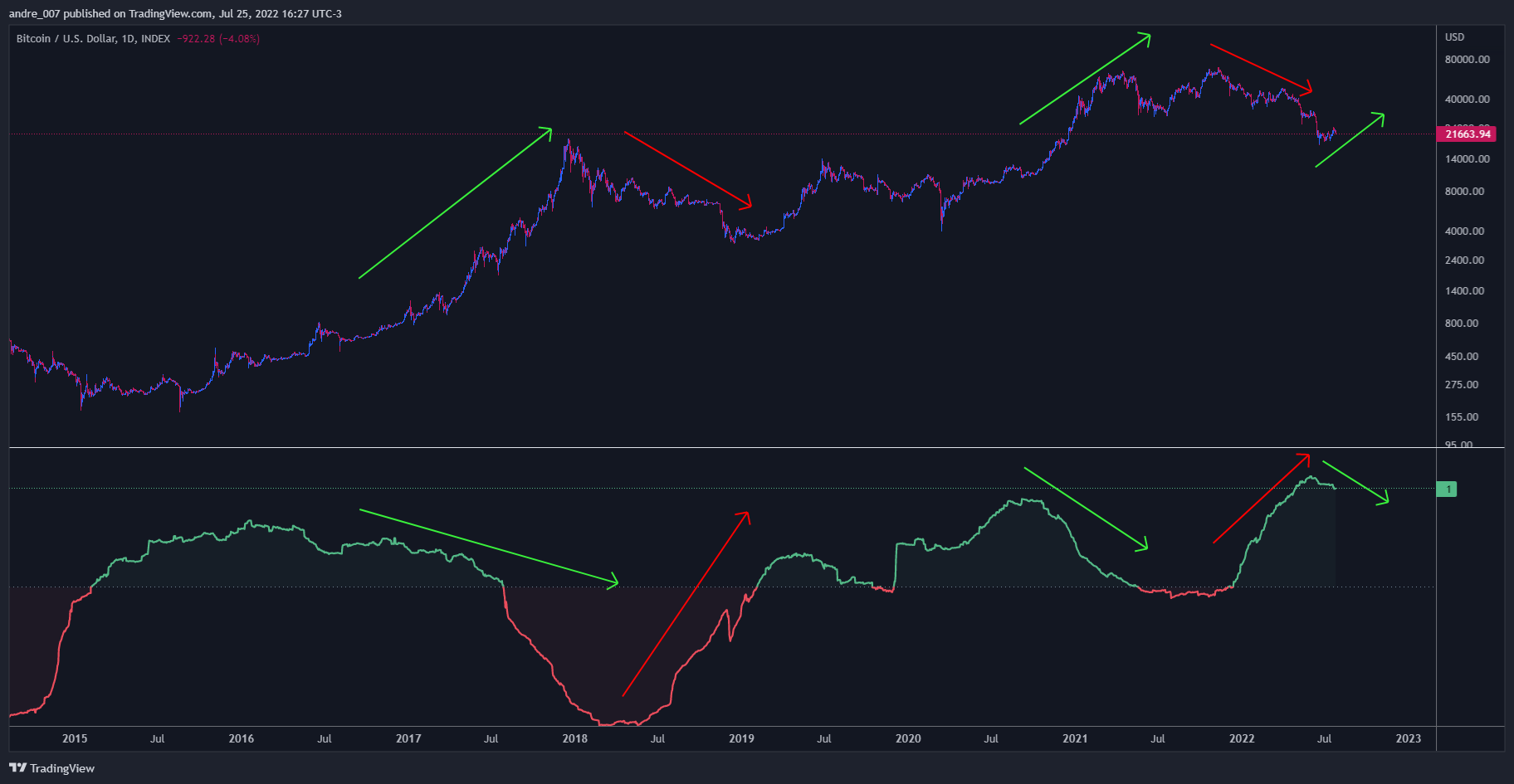Click the 'andre_007 published on TradingView.com' header text
This screenshot has height=784, width=1514.
point(110,14)
